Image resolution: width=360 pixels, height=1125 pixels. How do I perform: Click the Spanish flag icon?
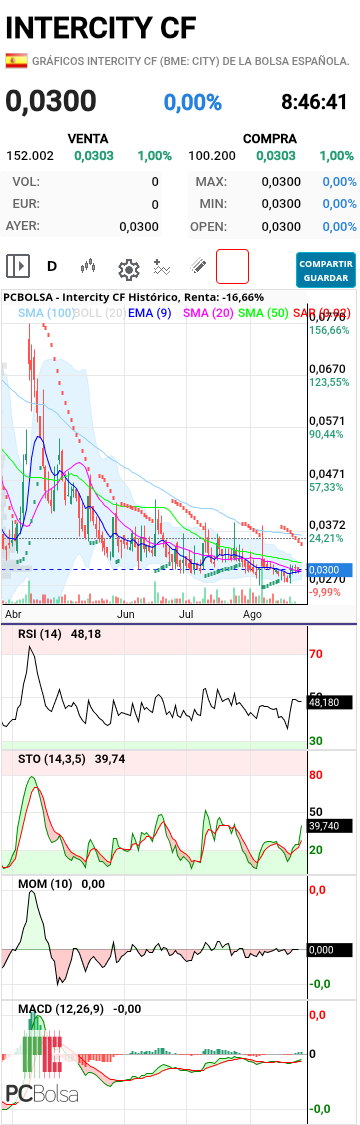16,61
